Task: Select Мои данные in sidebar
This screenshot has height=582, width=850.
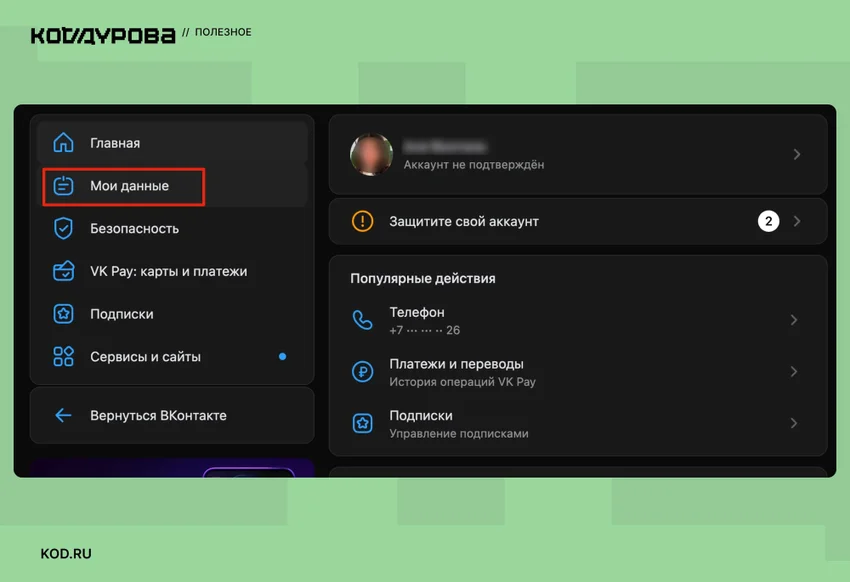Action: click(172, 186)
